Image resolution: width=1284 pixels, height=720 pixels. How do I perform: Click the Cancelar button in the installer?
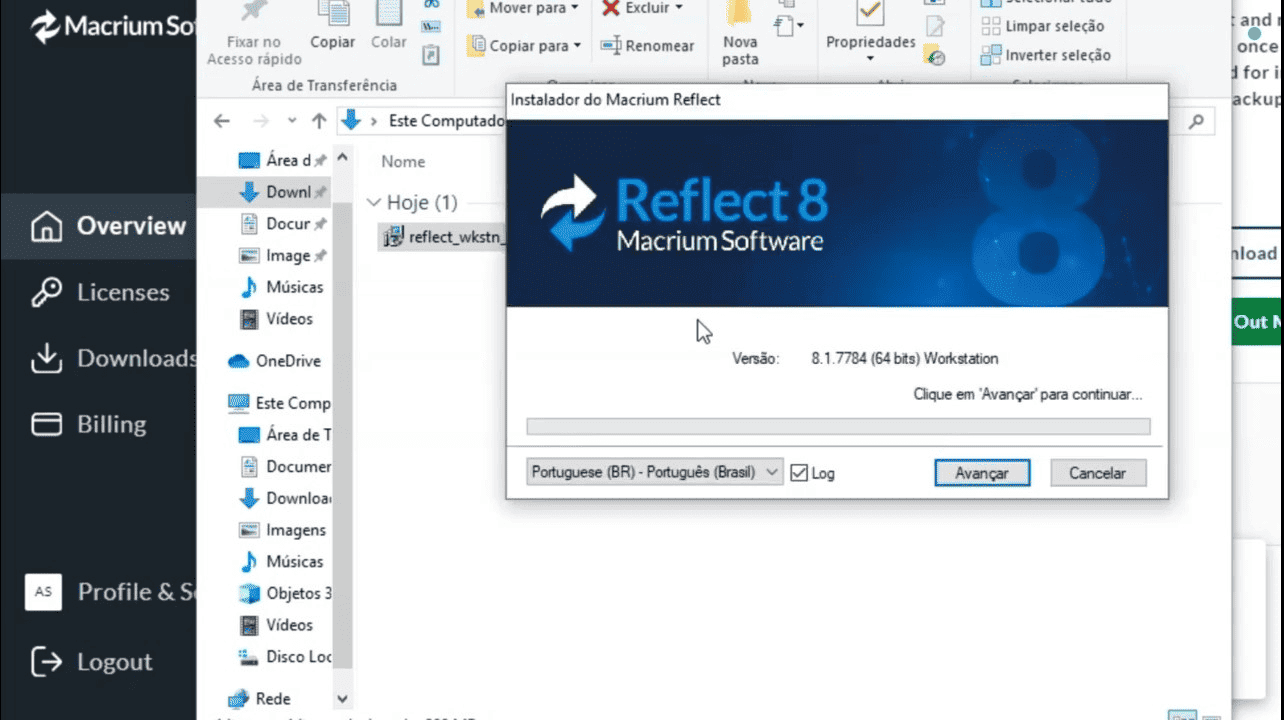1097,473
